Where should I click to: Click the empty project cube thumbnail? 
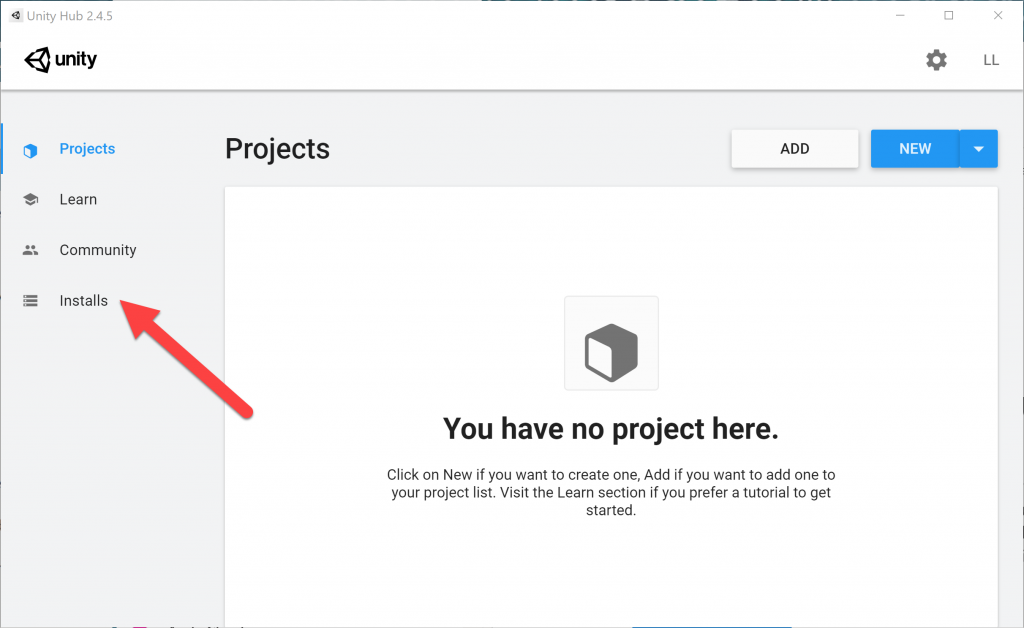611,343
